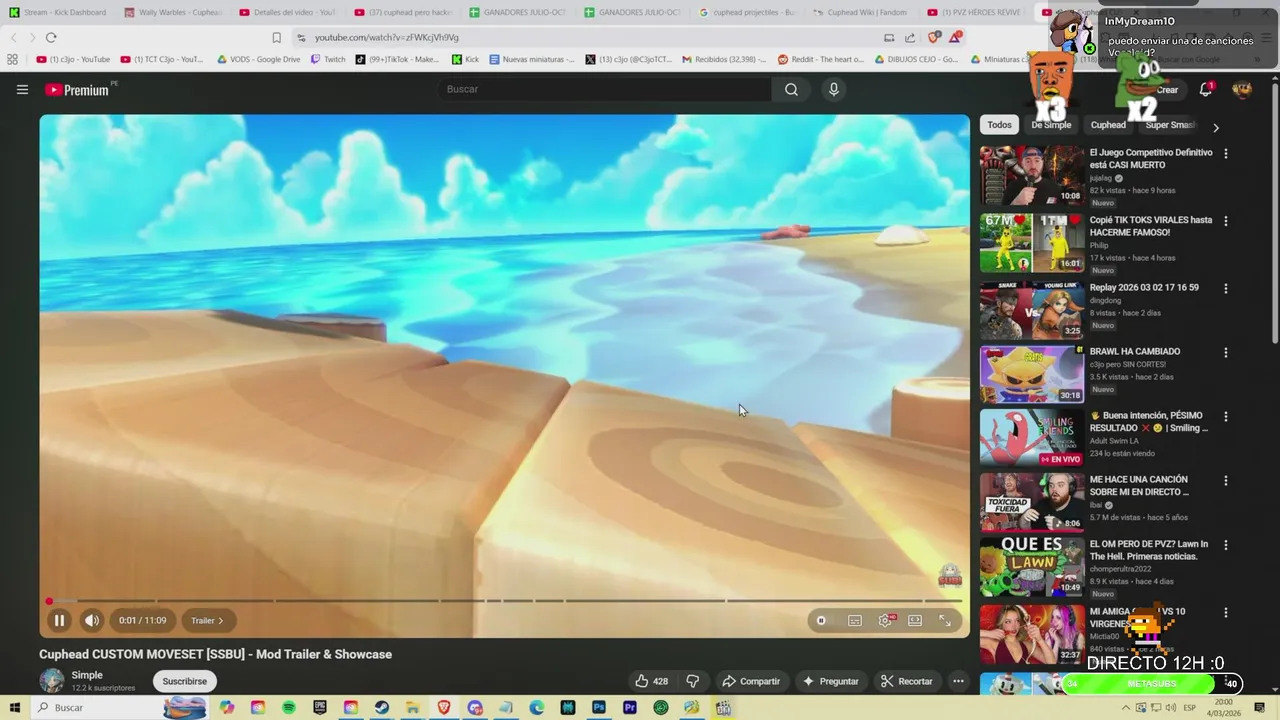Open the account avatar menu
This screenshot has height=720, width=1280.
[1242, 90]
